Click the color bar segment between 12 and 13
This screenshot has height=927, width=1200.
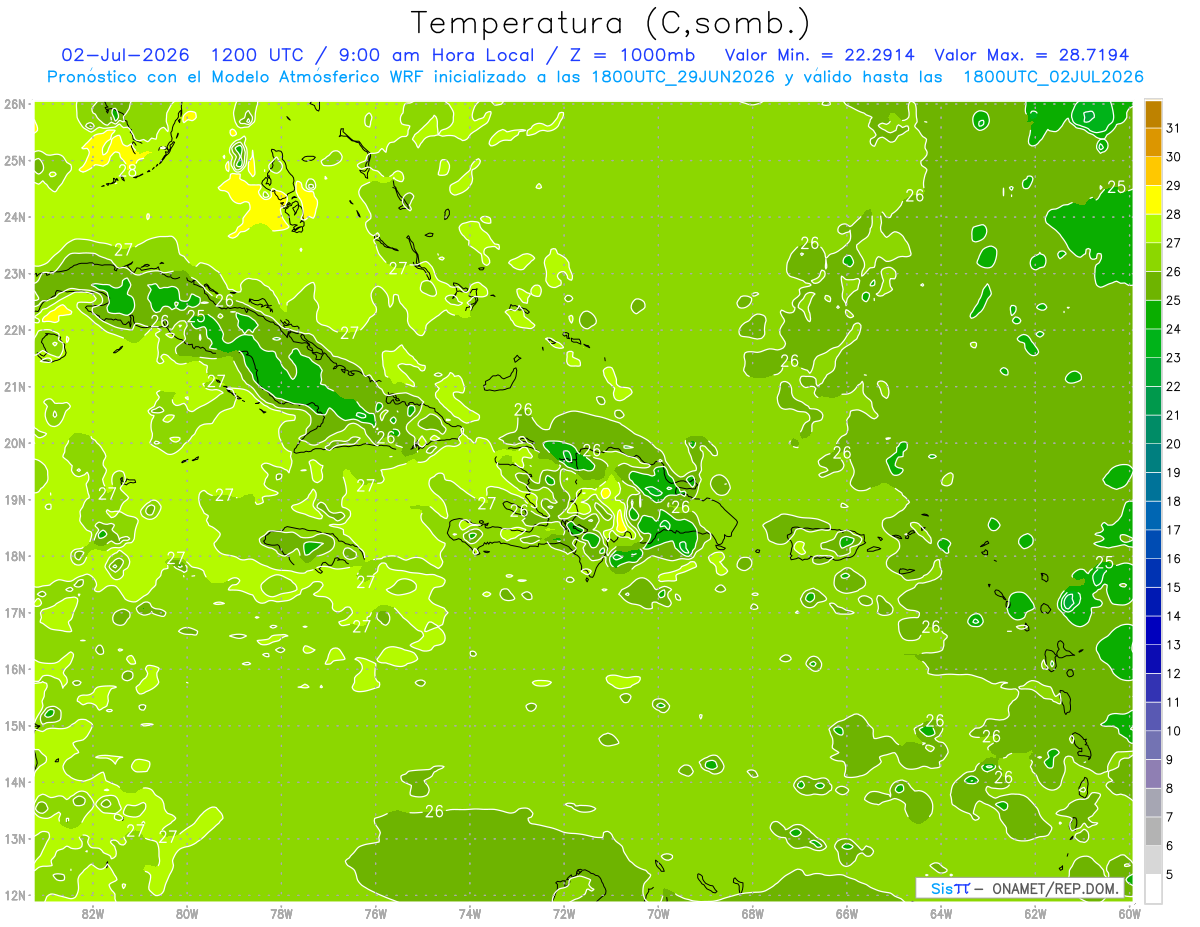[x=1153, y=660]
